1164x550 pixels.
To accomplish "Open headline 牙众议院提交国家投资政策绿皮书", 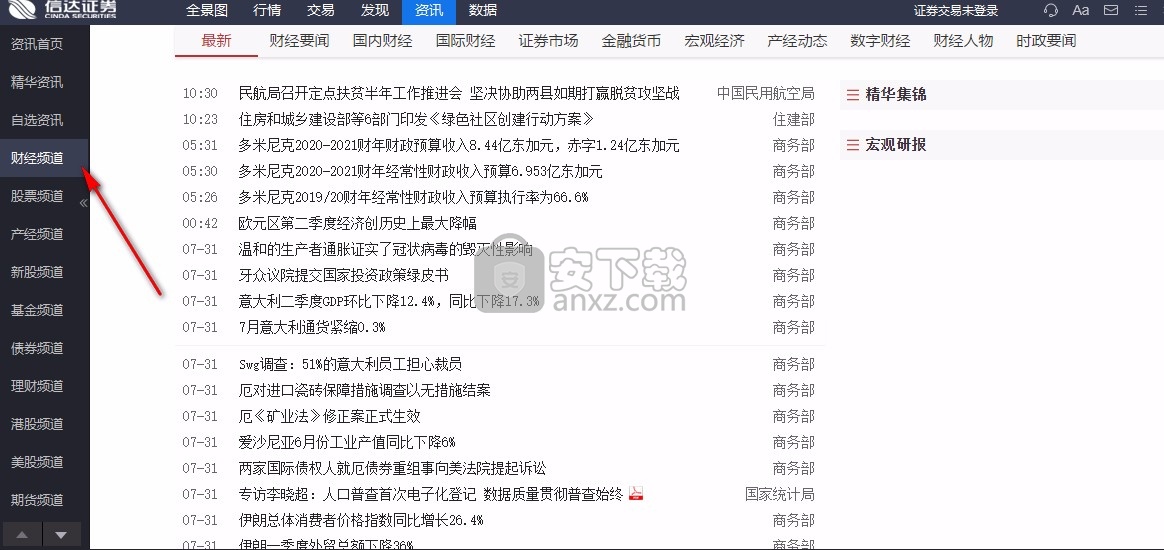I will pos(343,275).
